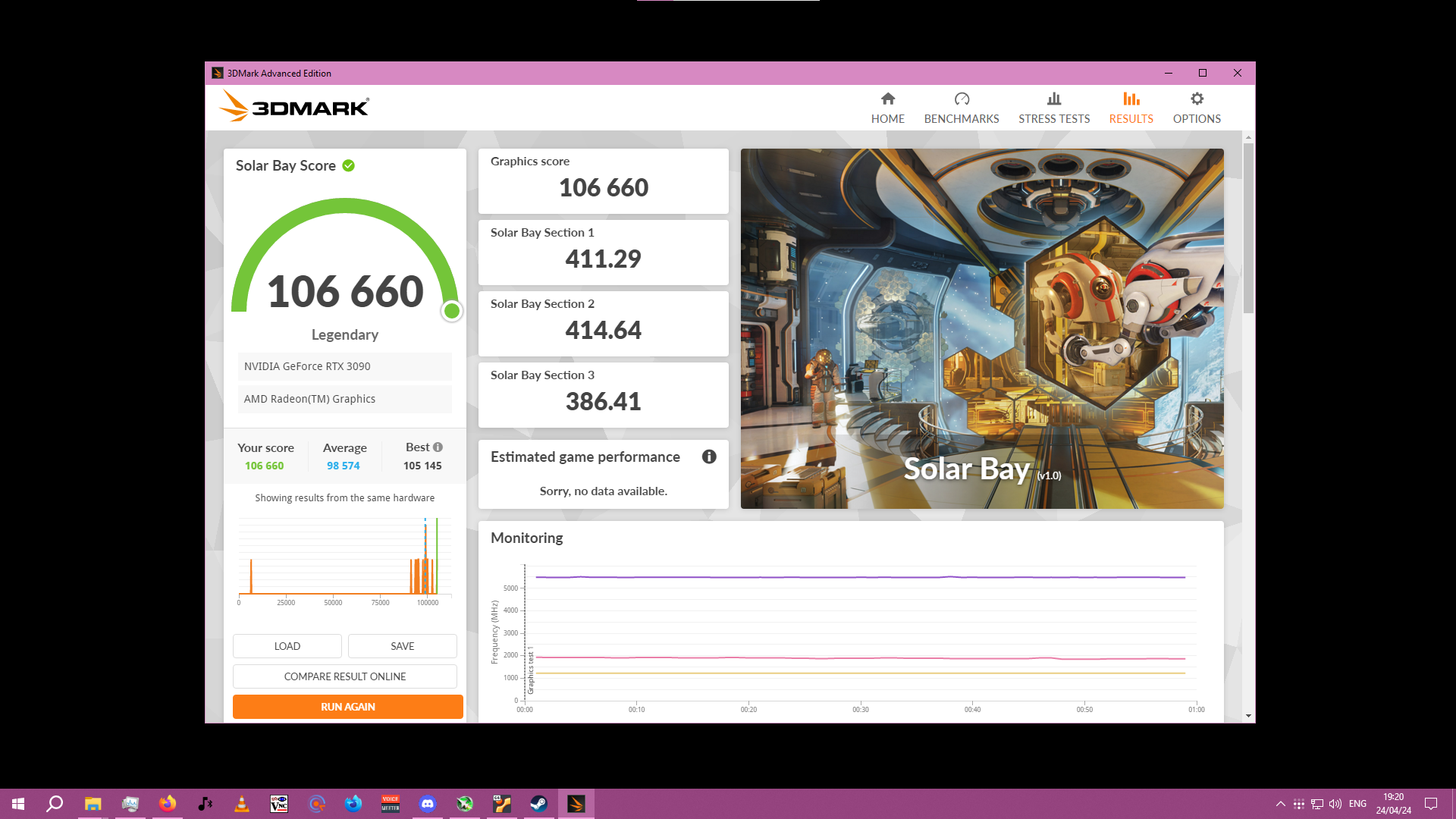Open the orange-blue circular taskbar app icon

tap(316, 804)
